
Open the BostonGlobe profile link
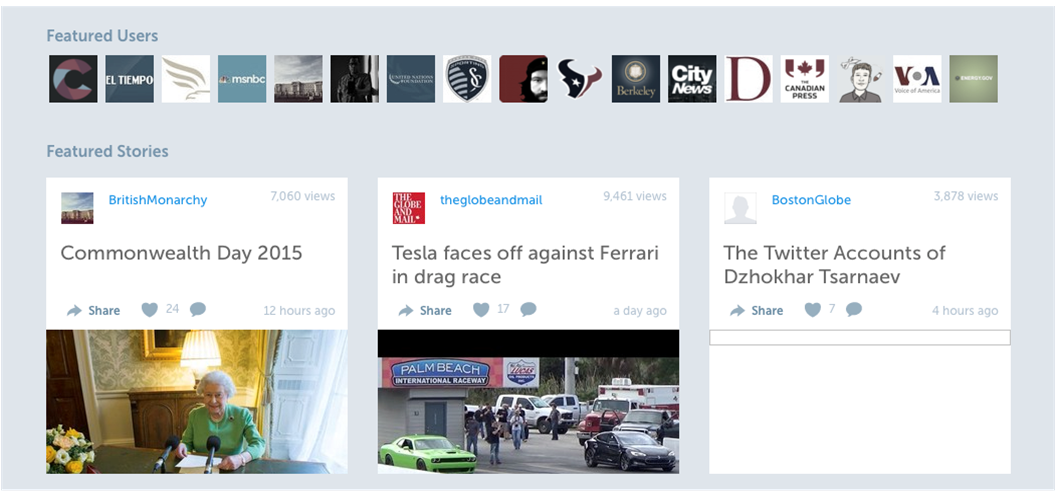(811, 200)
